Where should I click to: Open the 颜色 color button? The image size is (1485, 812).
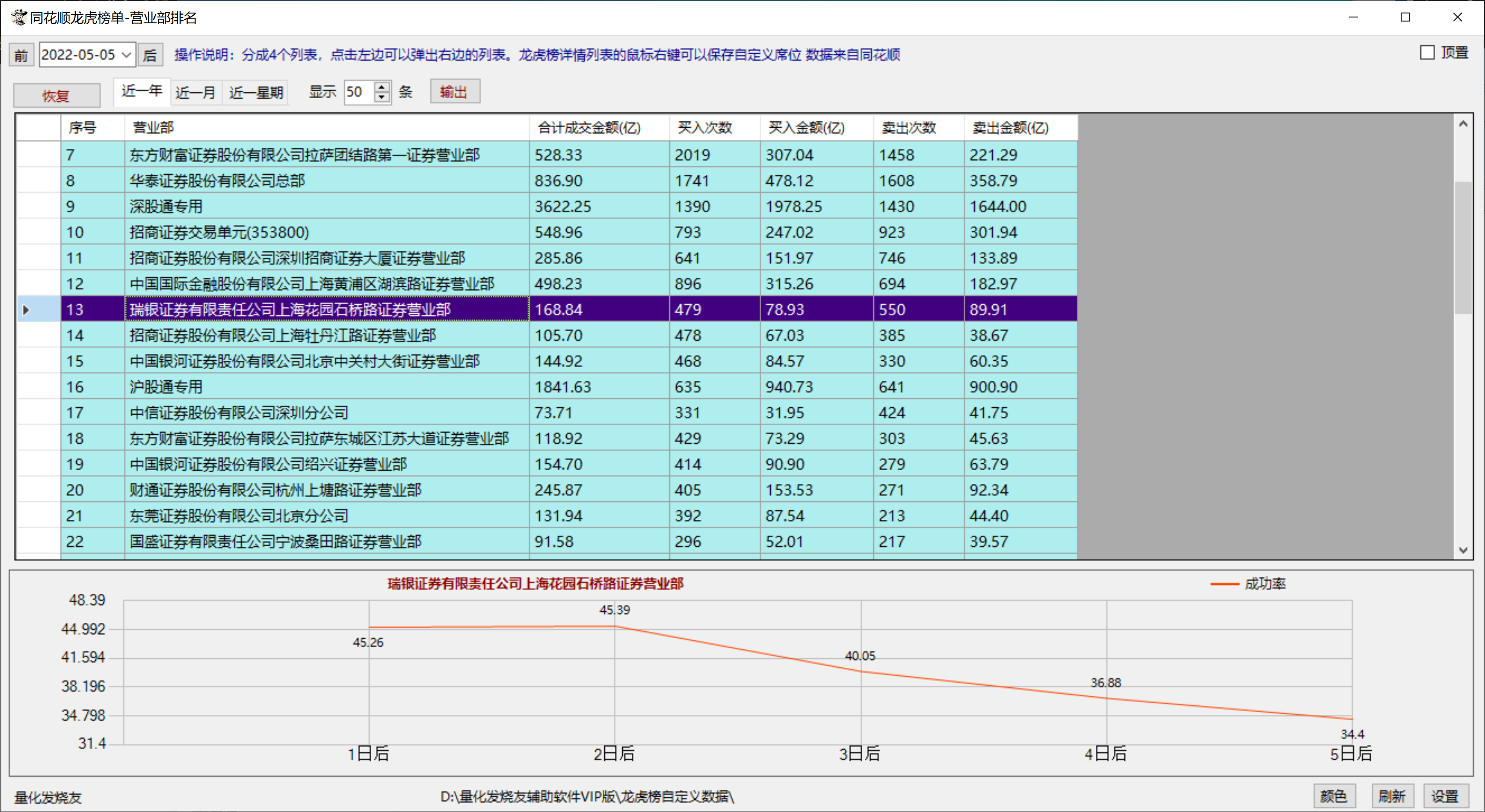click(x=1334, y=796)
